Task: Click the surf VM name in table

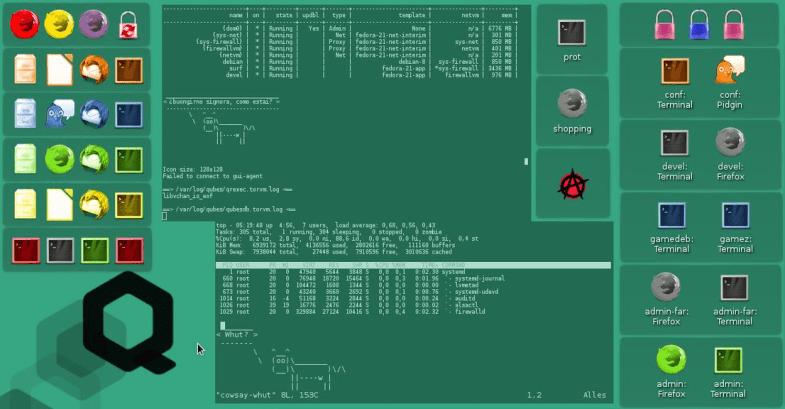Action: coord(236,68)
